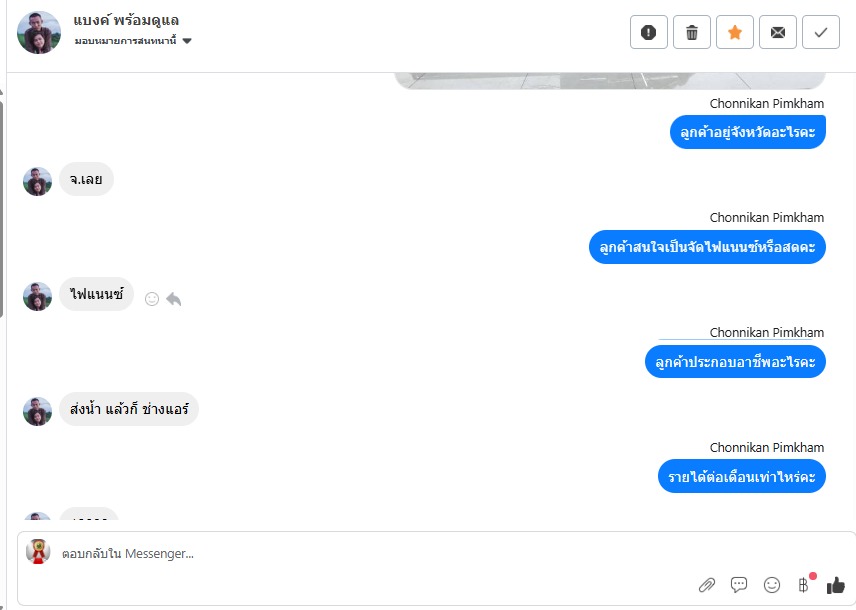
Task: Click the conversation list scrollbar on left edge
Action: point(2,208)
